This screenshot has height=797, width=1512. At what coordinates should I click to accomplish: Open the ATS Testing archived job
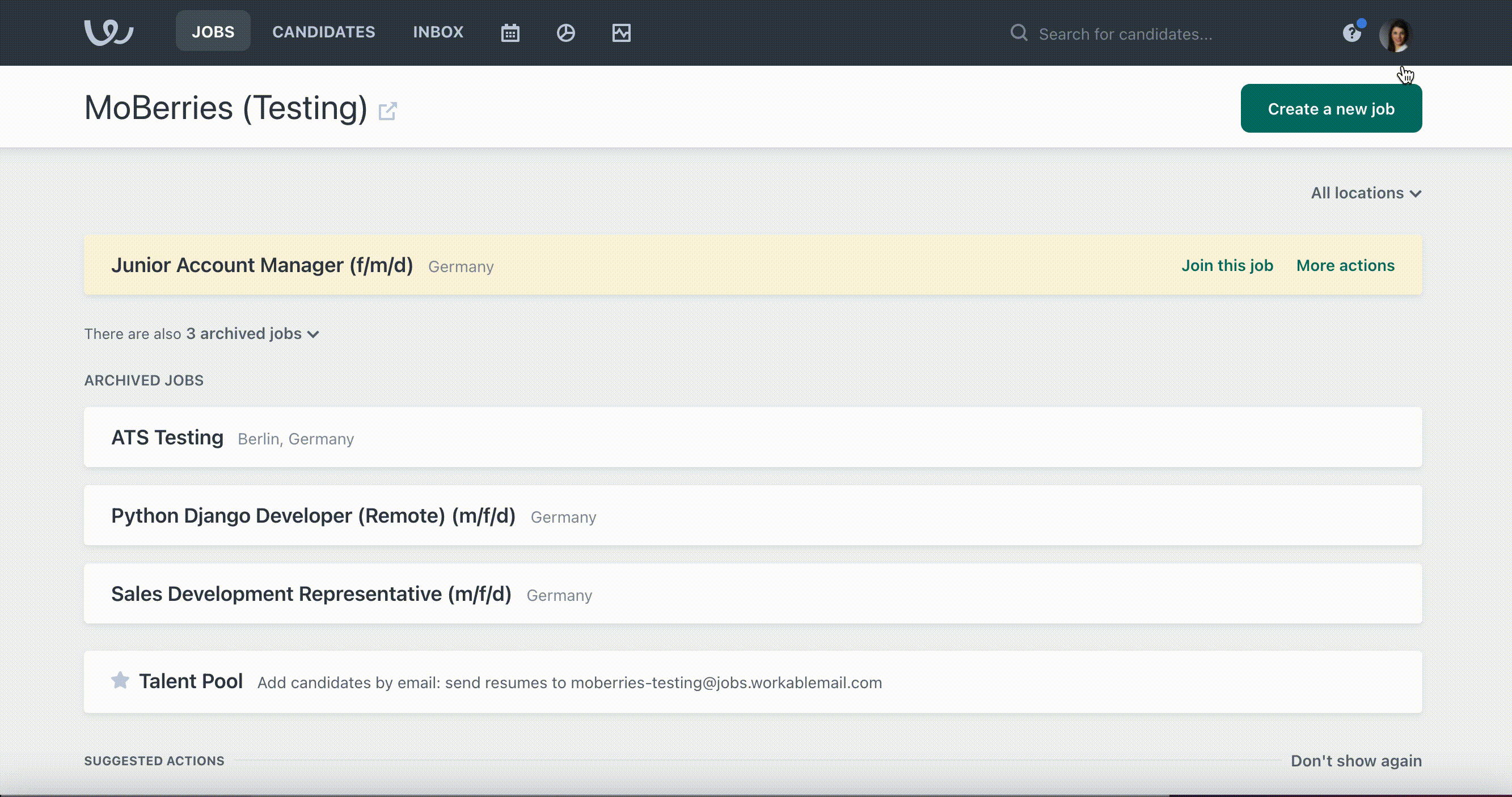167,438
